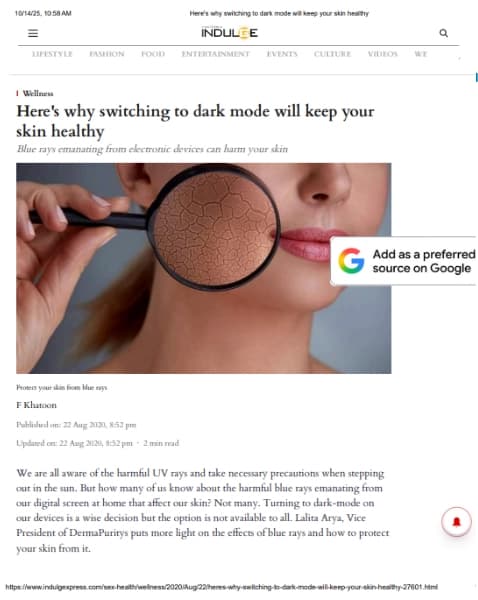Image resolution: width=478 pixels, height=600 pixels.
Task: Click the search magnifier icon
Action: coord(444,33)
